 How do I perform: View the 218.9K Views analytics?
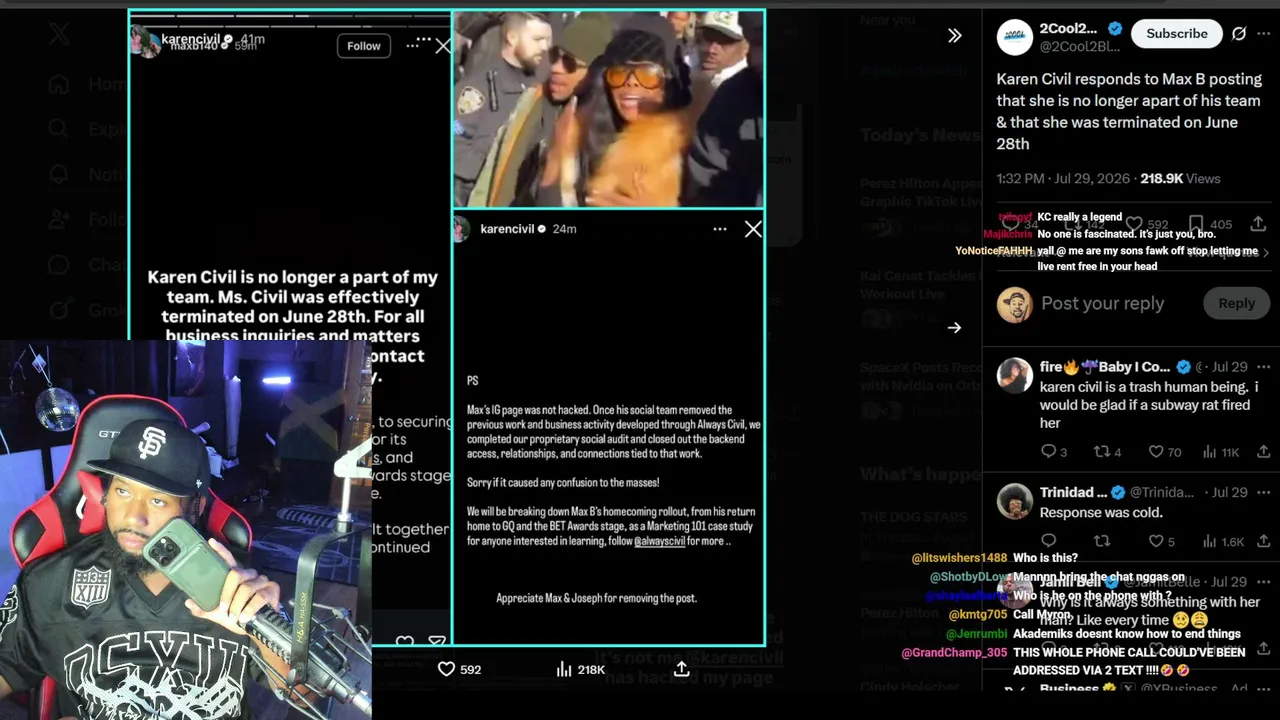pos(1180,179)
